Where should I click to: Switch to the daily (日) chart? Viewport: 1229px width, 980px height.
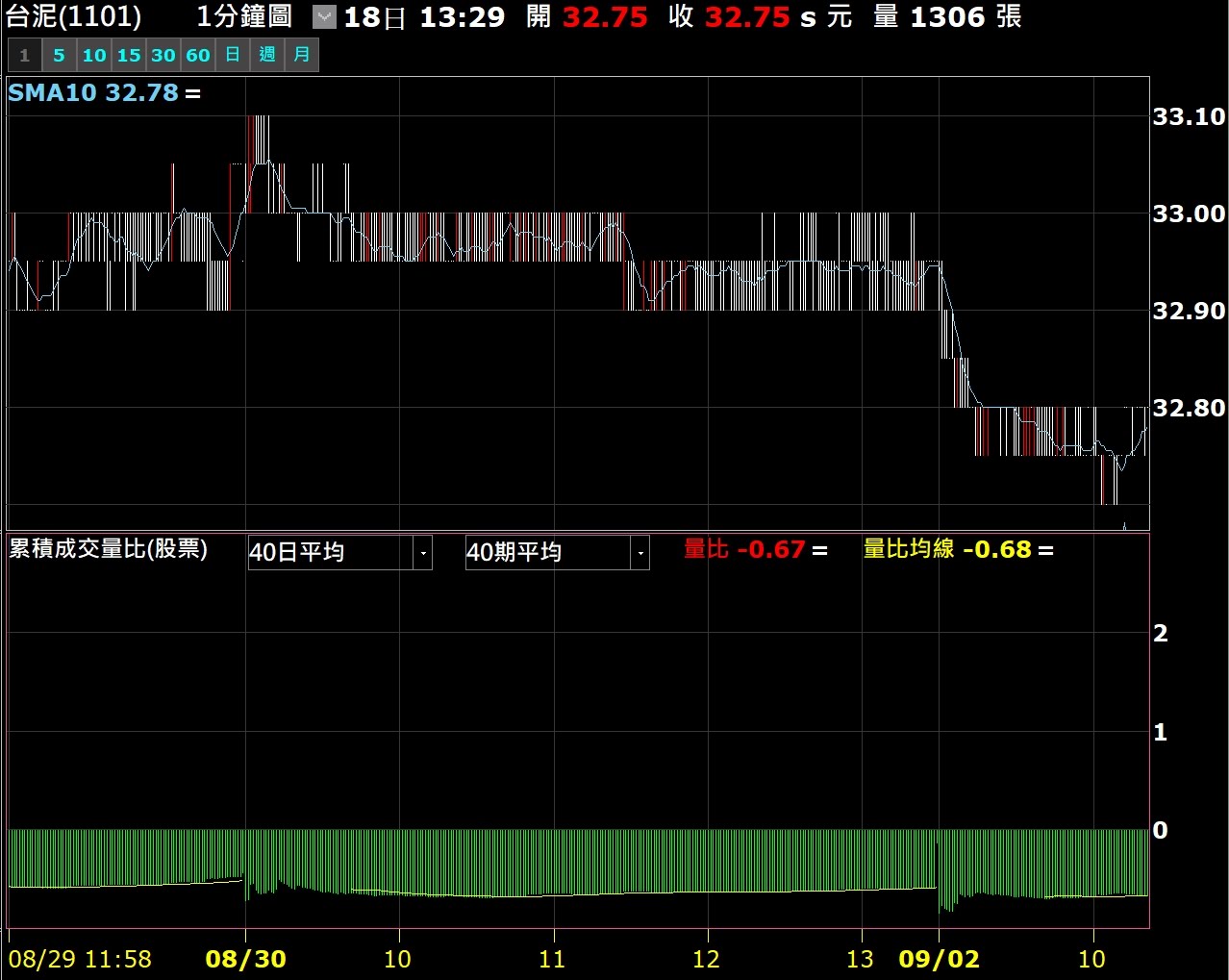tap(233, 56)
